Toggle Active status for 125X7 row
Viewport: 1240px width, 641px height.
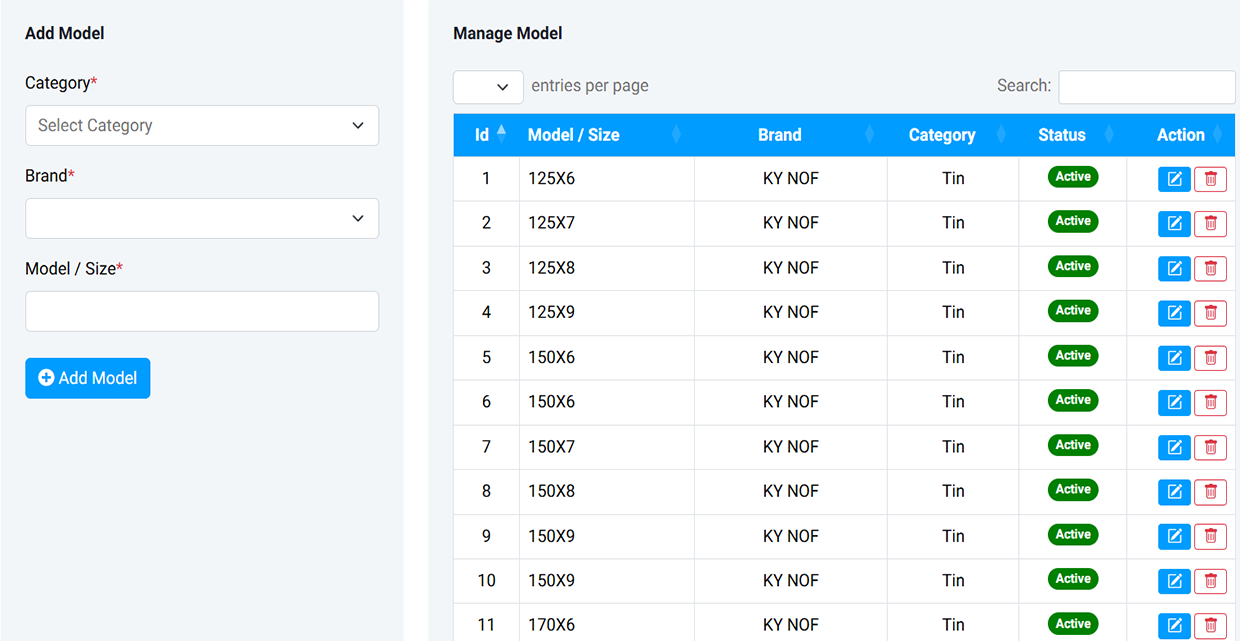(x=1073, y=221)
